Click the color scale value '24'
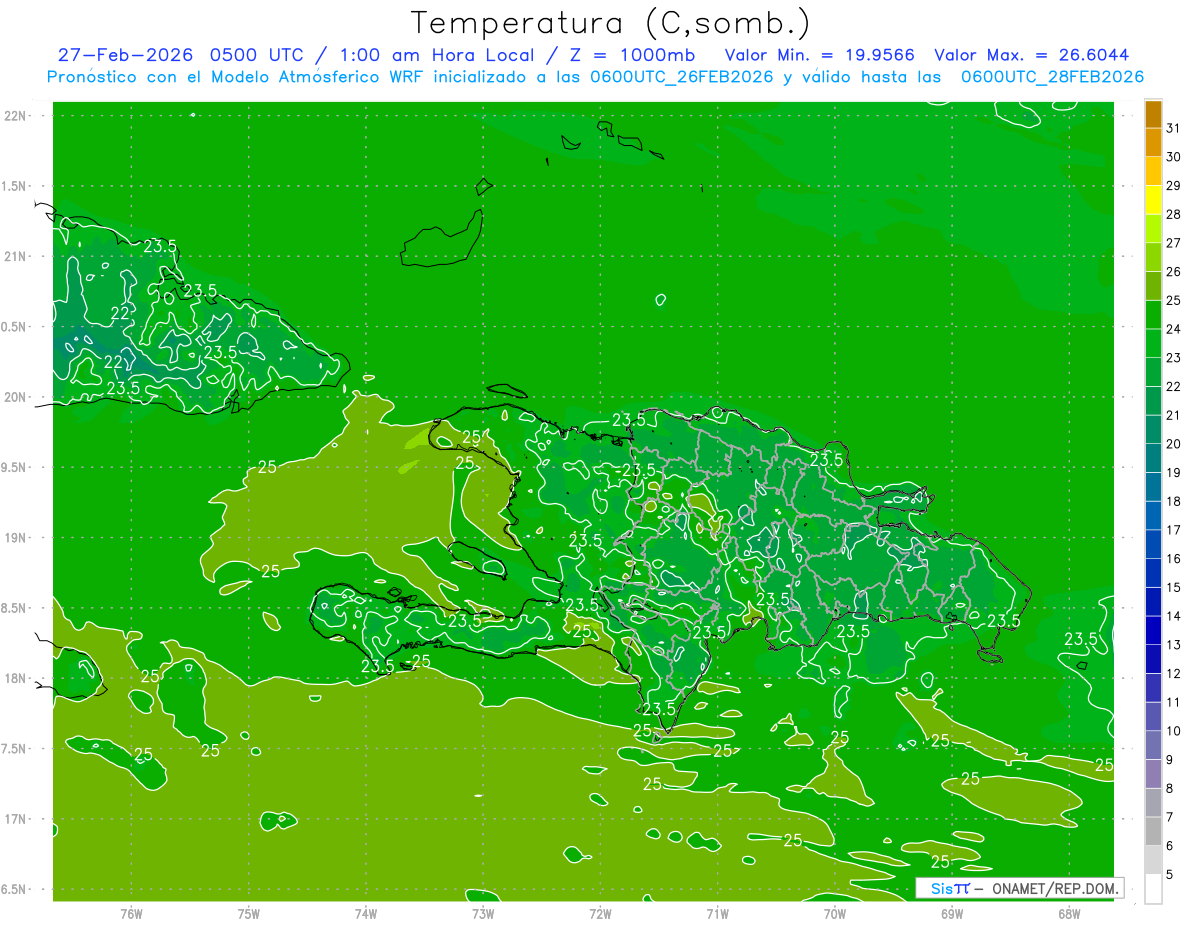 (1174, 328)
